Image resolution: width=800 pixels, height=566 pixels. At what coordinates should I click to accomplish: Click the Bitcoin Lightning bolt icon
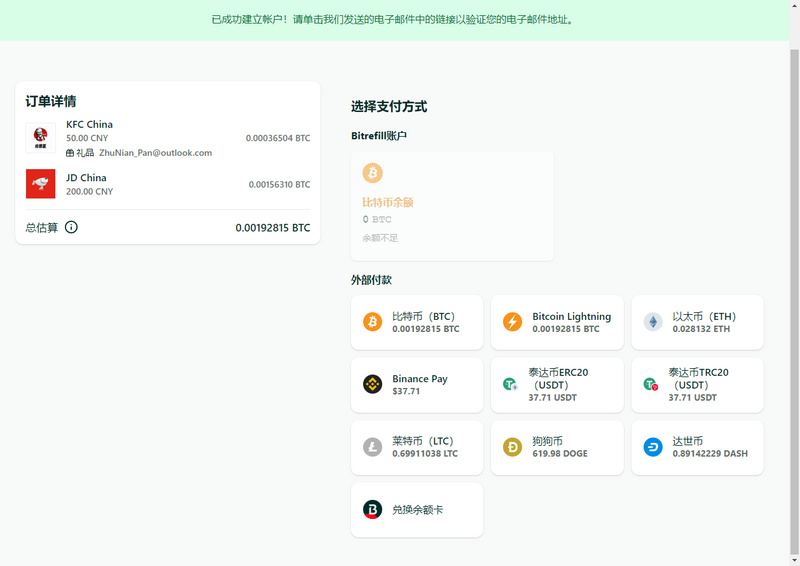coord(512,322)
